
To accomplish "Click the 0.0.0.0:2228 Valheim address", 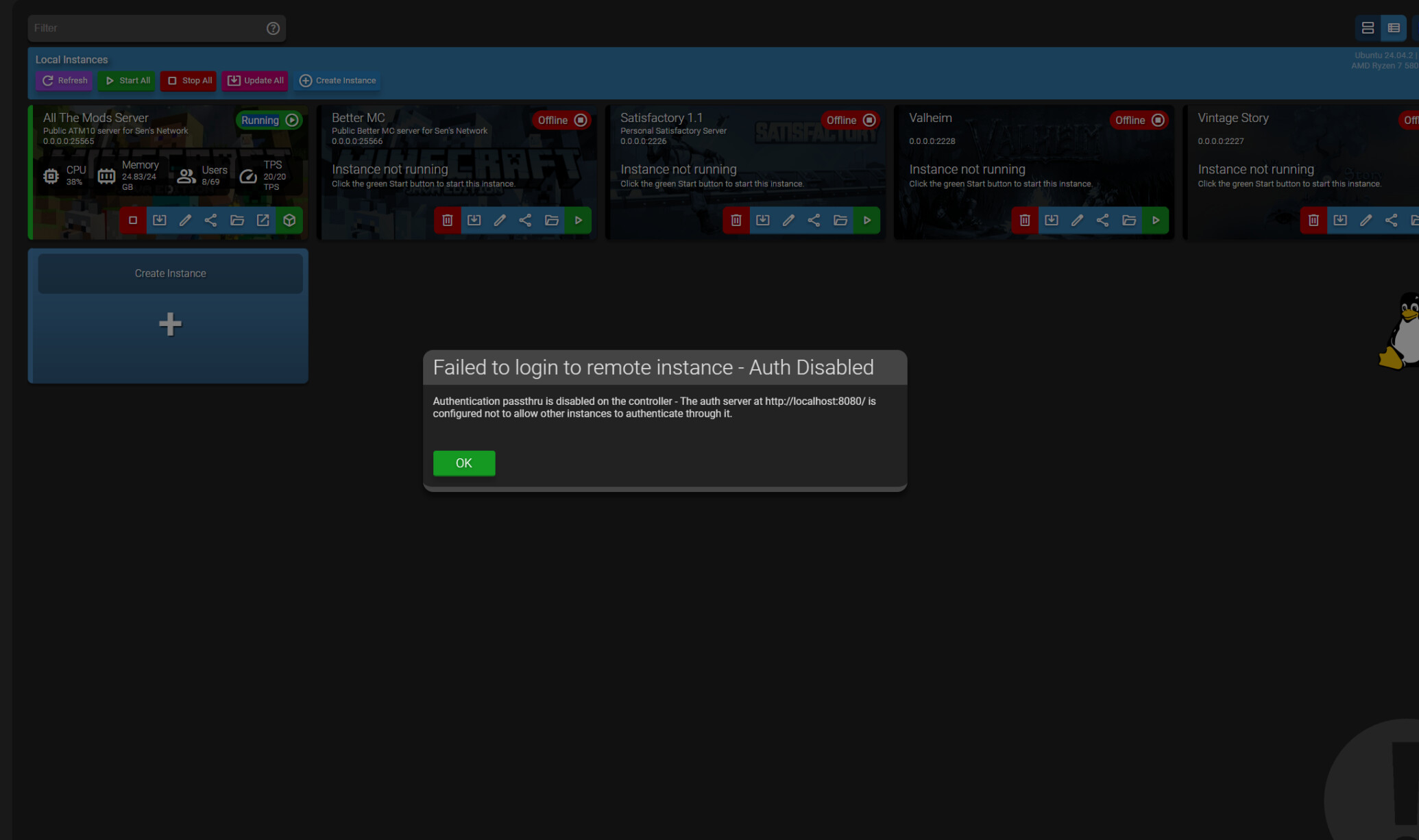I will (x=932, y=141).
